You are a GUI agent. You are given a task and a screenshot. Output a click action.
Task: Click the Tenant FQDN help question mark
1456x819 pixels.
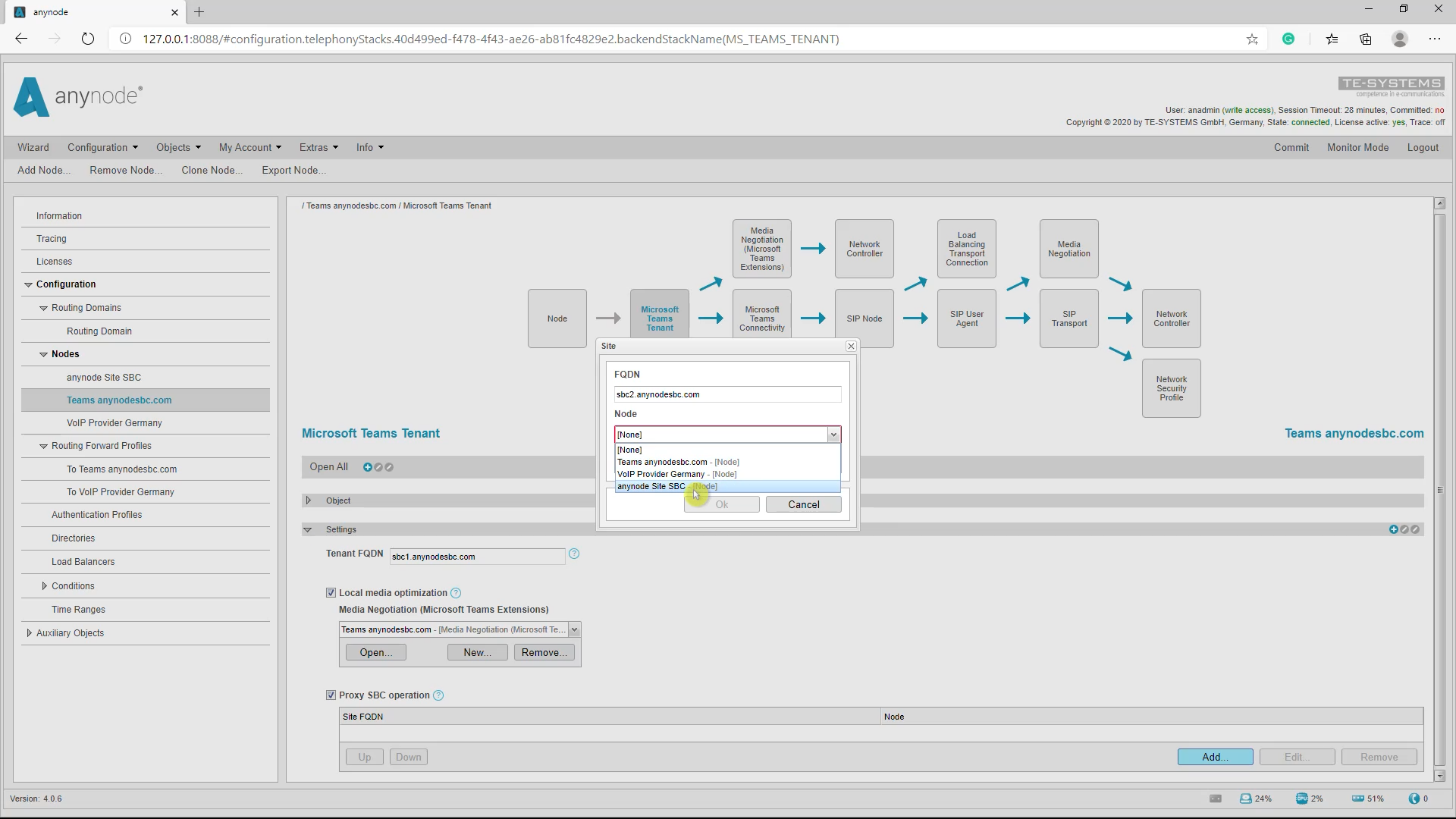click(574, 554)
